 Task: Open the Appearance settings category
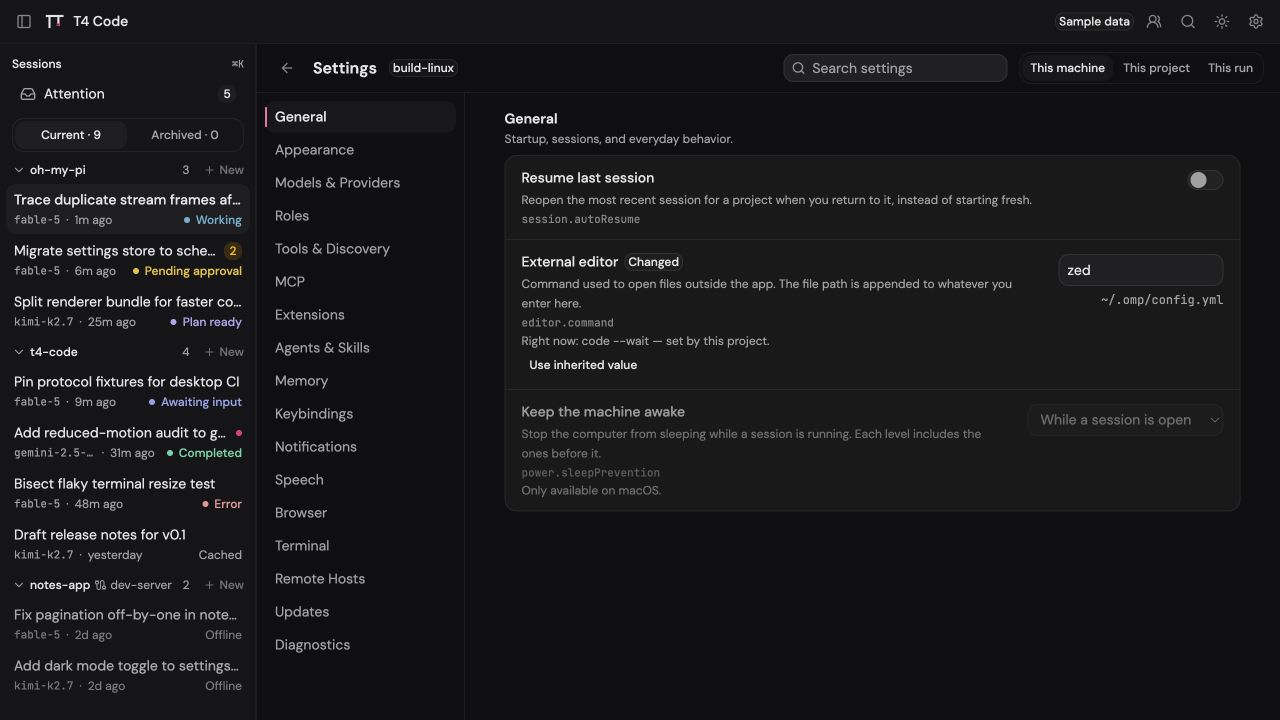pyautogui.click(x=360, y=150)
